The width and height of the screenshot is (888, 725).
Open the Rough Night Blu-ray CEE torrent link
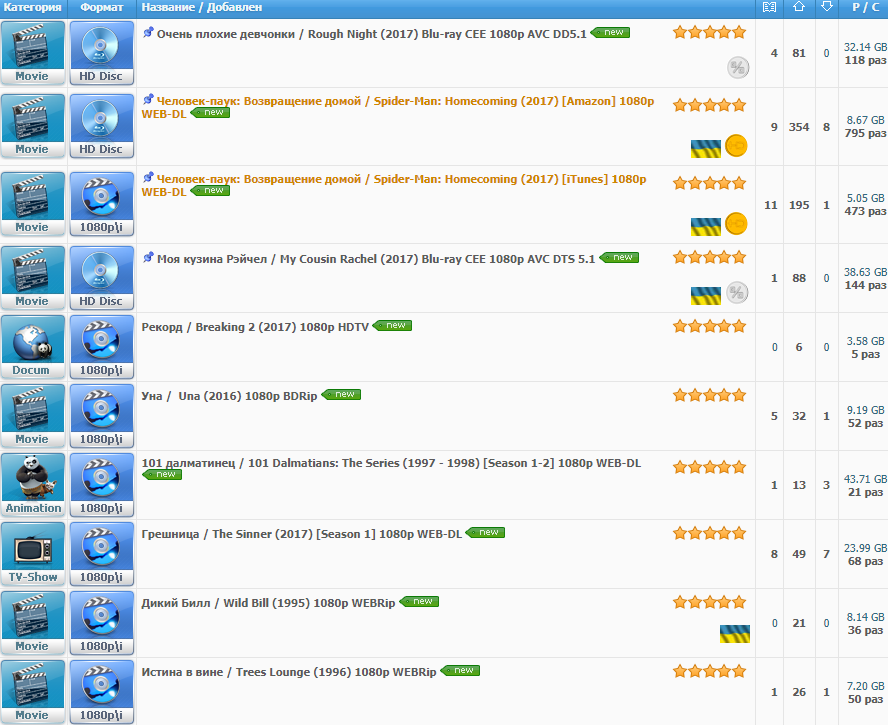(372, 34)
